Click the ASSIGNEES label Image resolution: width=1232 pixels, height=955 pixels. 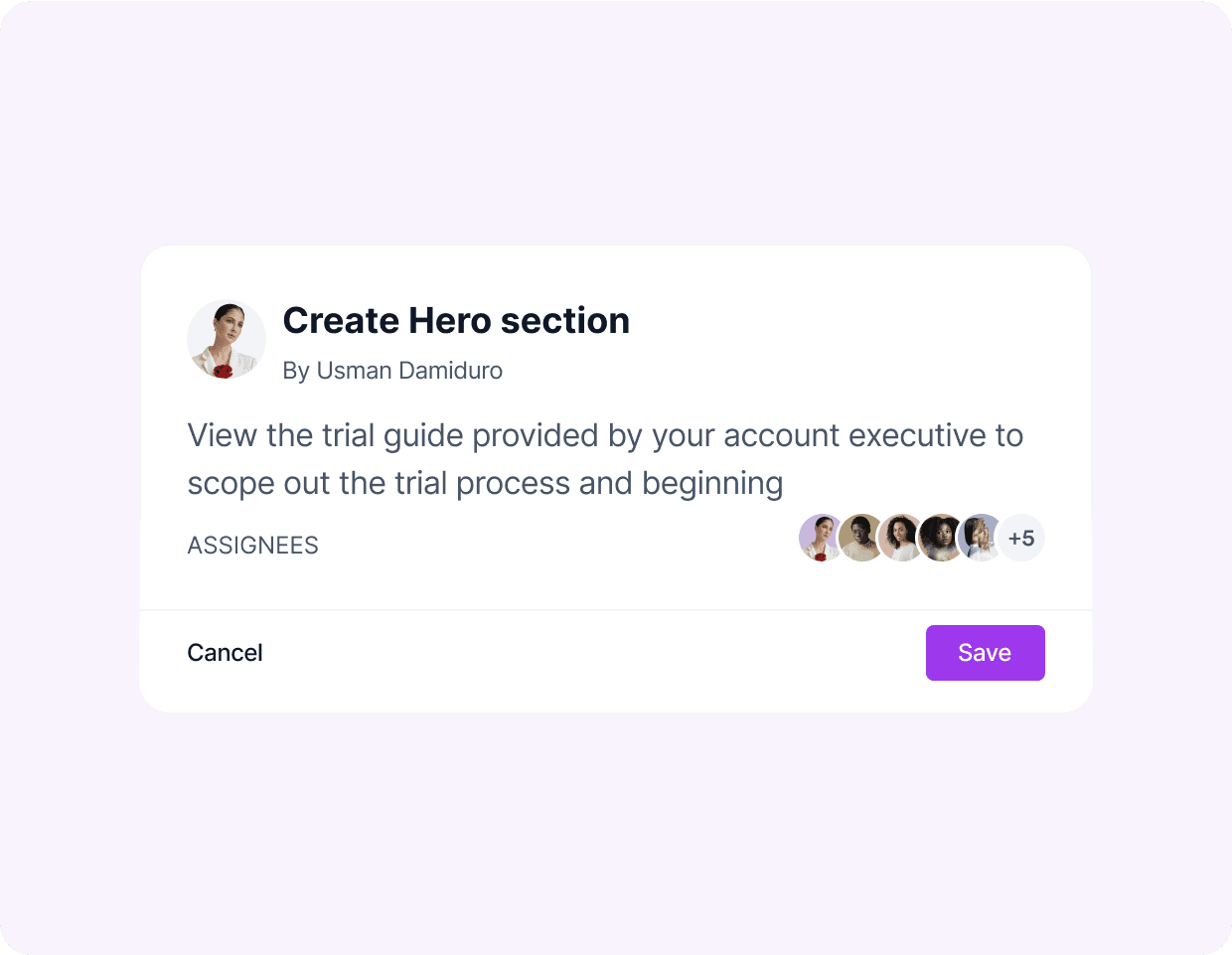tap(252, 545)
